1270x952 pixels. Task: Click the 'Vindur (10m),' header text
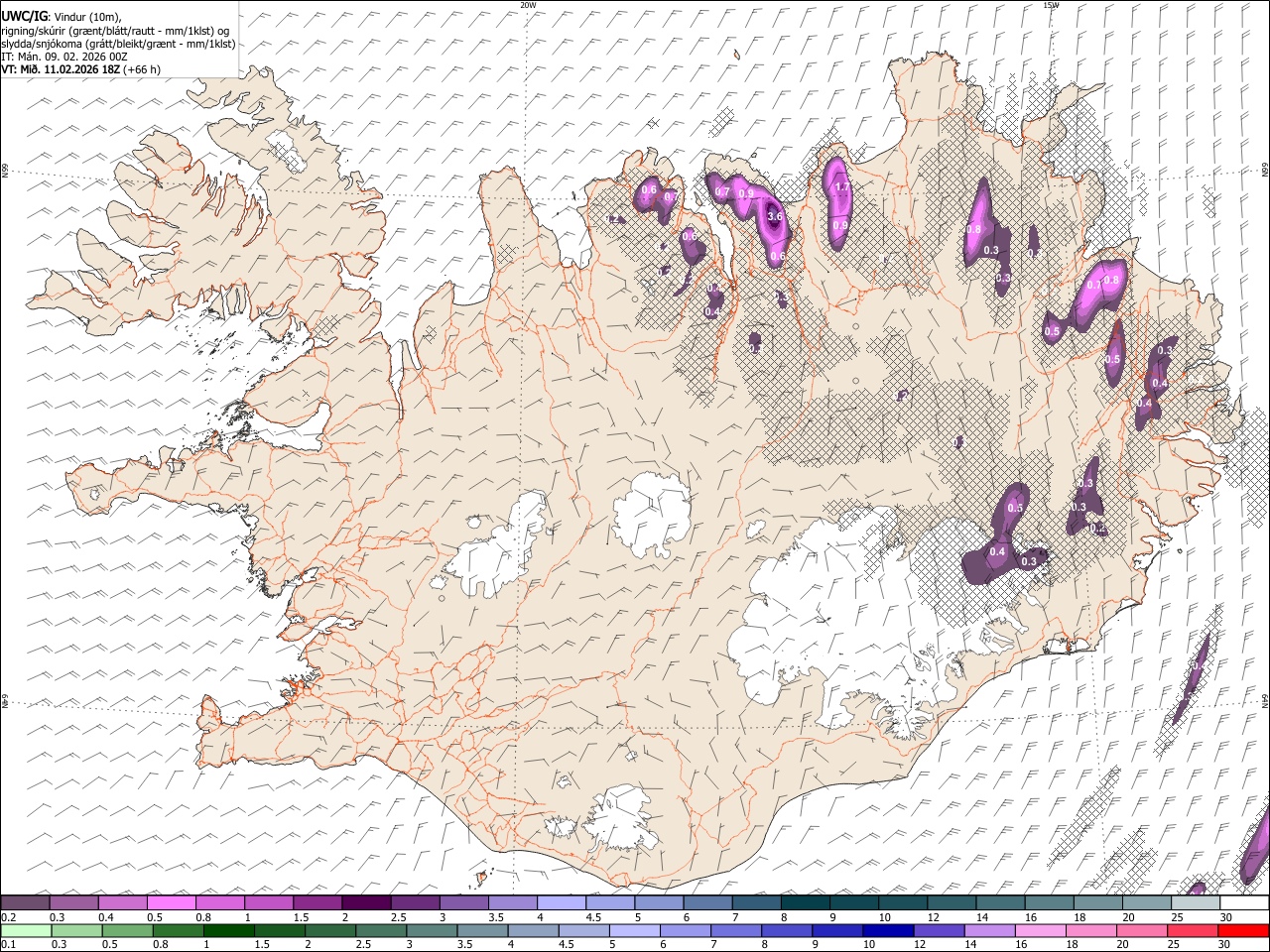(x=86, y=17)
